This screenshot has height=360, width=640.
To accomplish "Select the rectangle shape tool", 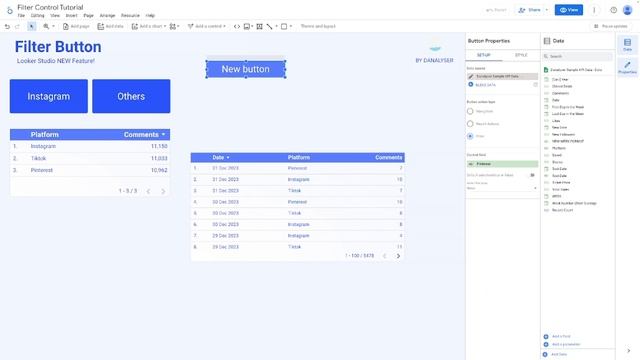I will tap(284, 26).
